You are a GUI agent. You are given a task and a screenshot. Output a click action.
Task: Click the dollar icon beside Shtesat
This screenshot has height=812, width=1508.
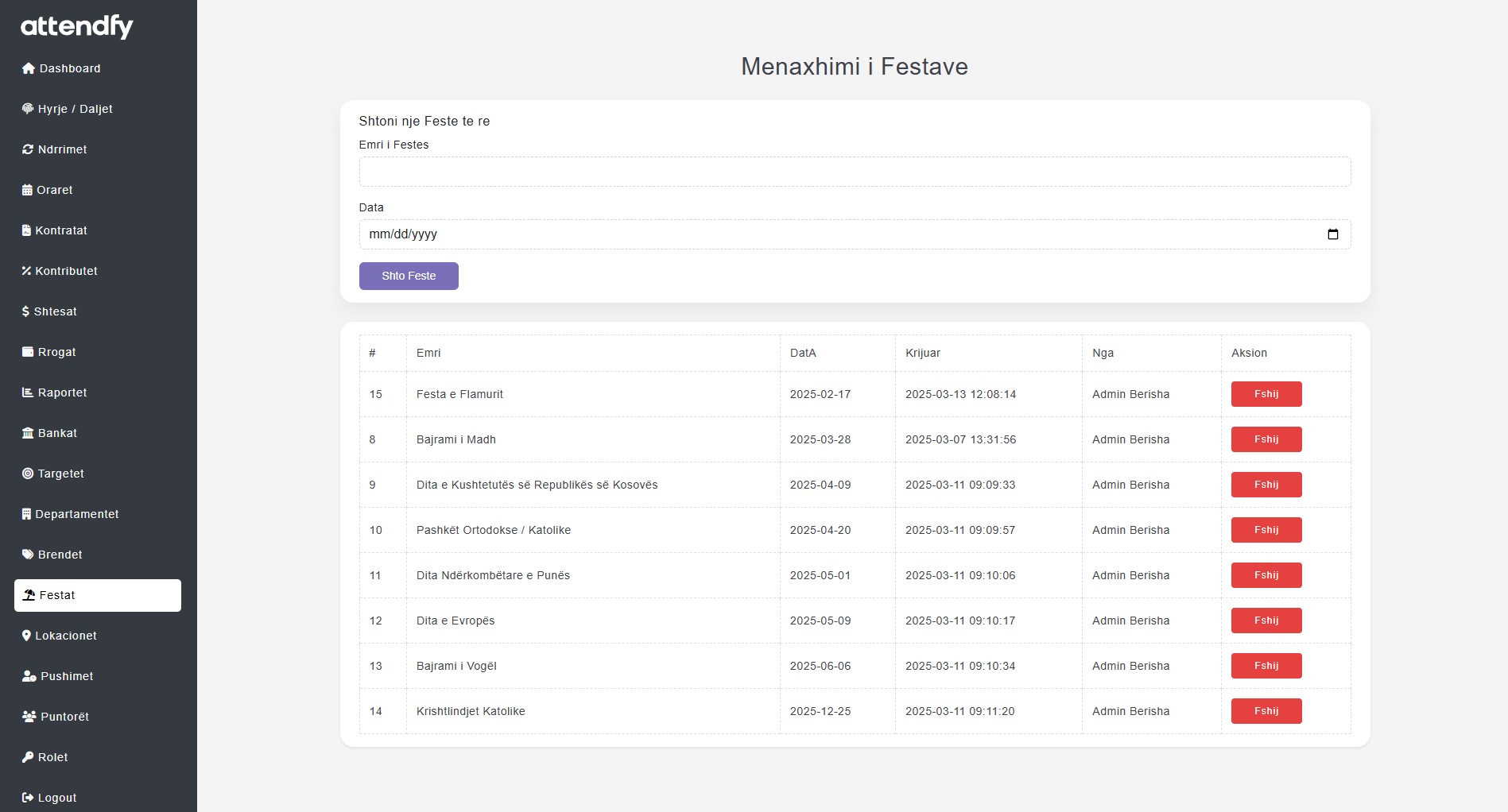25,311
